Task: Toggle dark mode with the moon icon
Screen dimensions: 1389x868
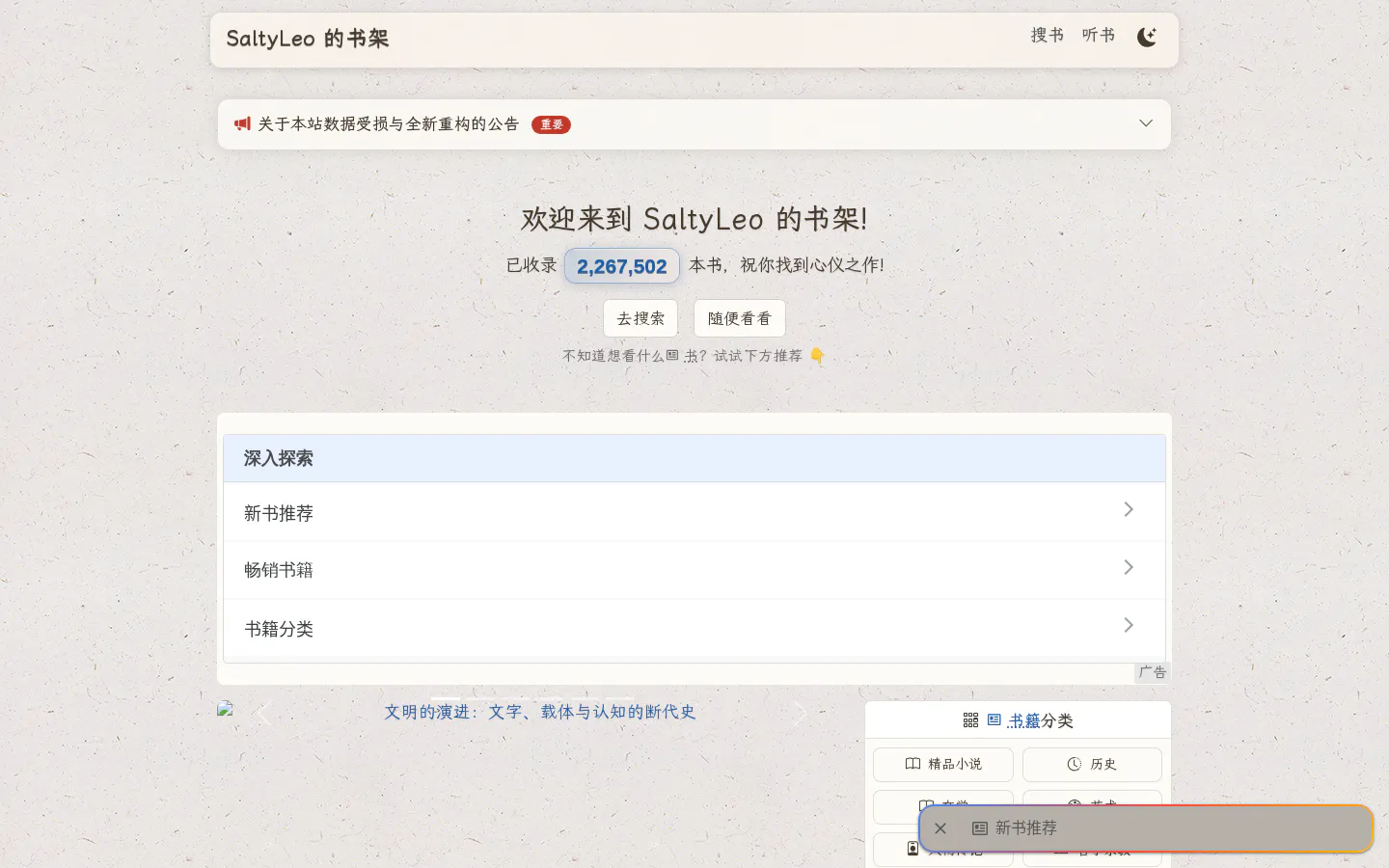Action: [x=1146, y=37]
